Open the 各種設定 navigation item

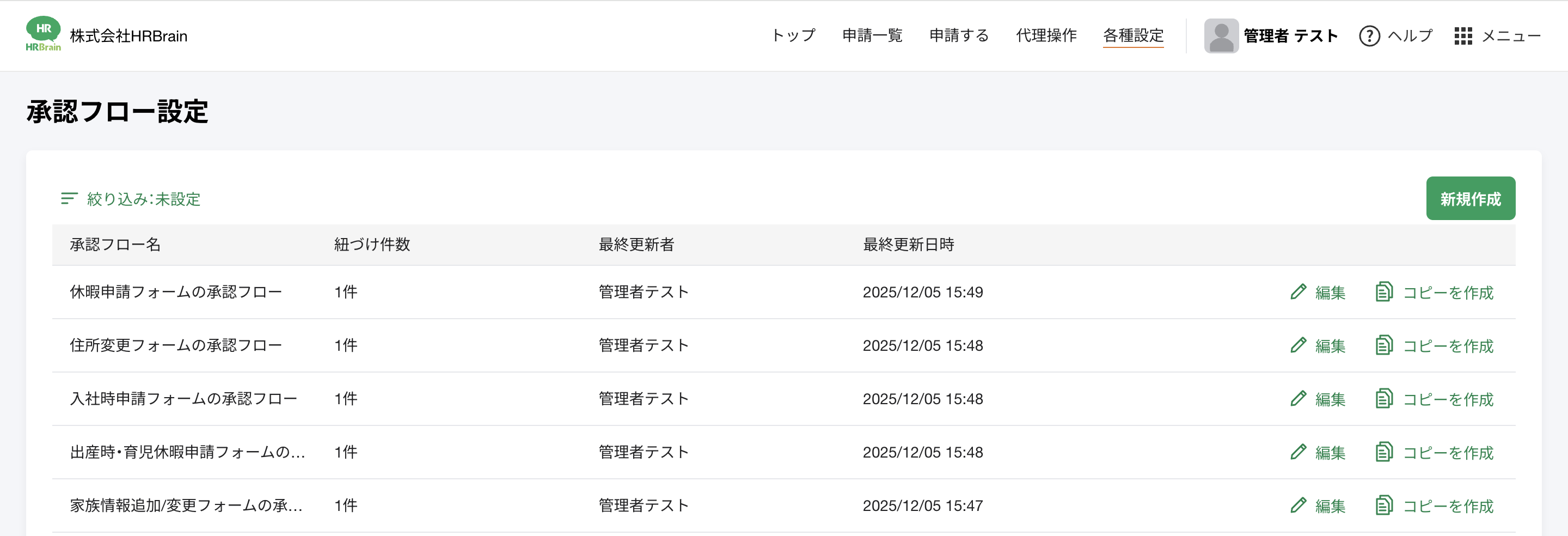[1133, 35]
